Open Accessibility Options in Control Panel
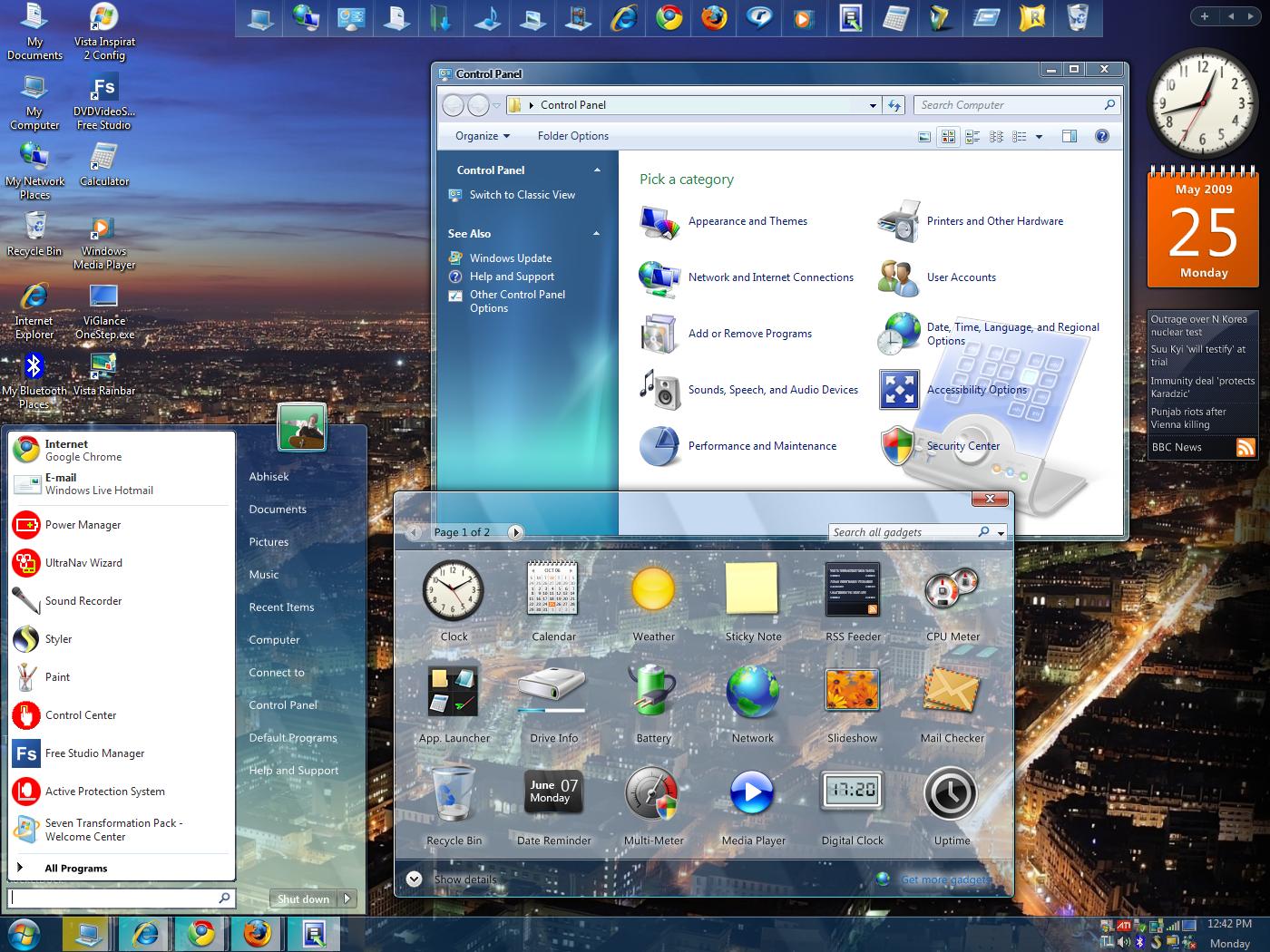The image size is (1270, 952). click(x=977, y=390)
